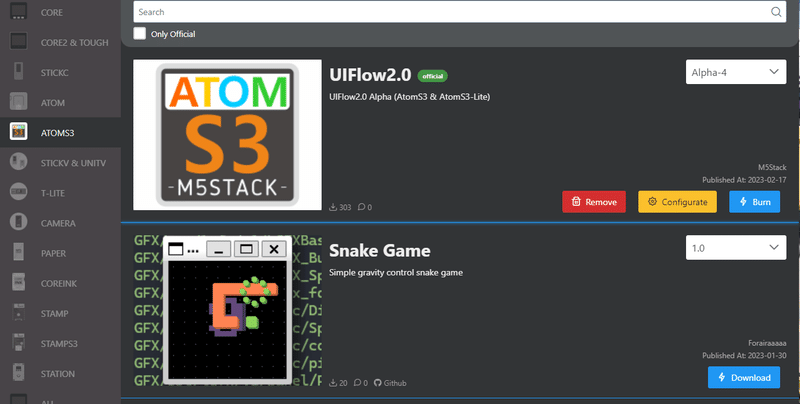Click UIFlow2.0 Alpha description text
This screenshot has height=404, width=800.
(x=410, y=96)
